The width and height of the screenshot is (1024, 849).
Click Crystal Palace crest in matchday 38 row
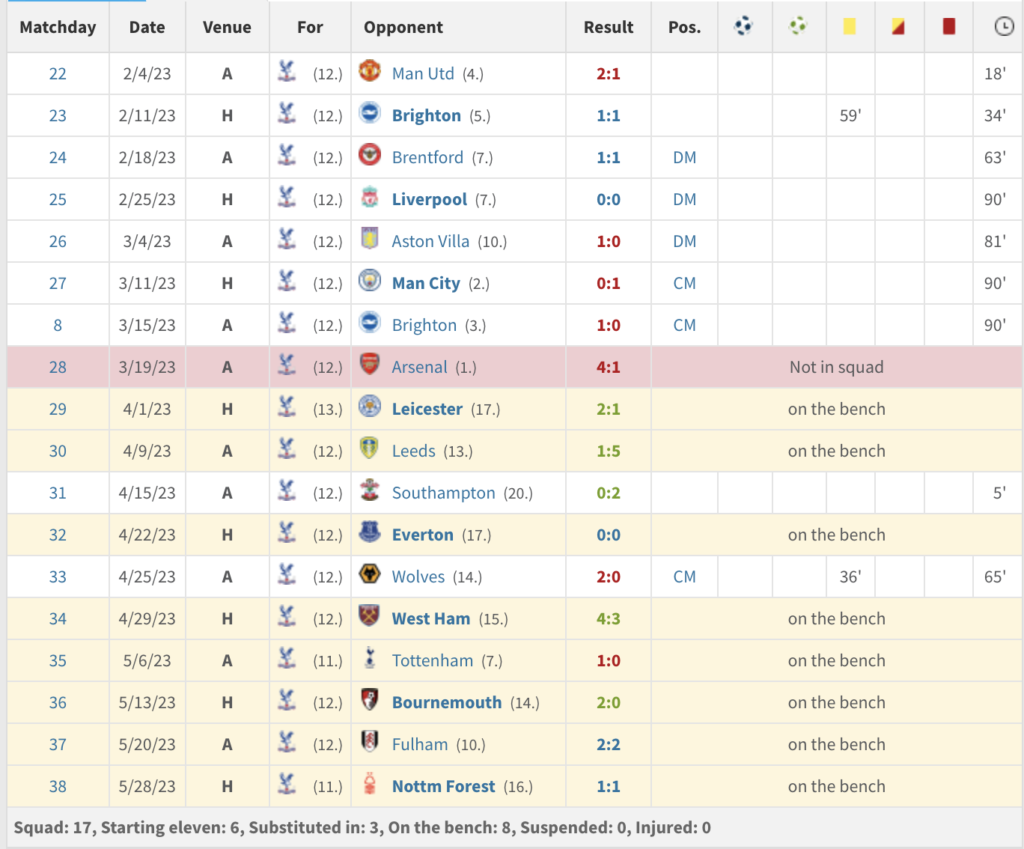tap(287, 782)
